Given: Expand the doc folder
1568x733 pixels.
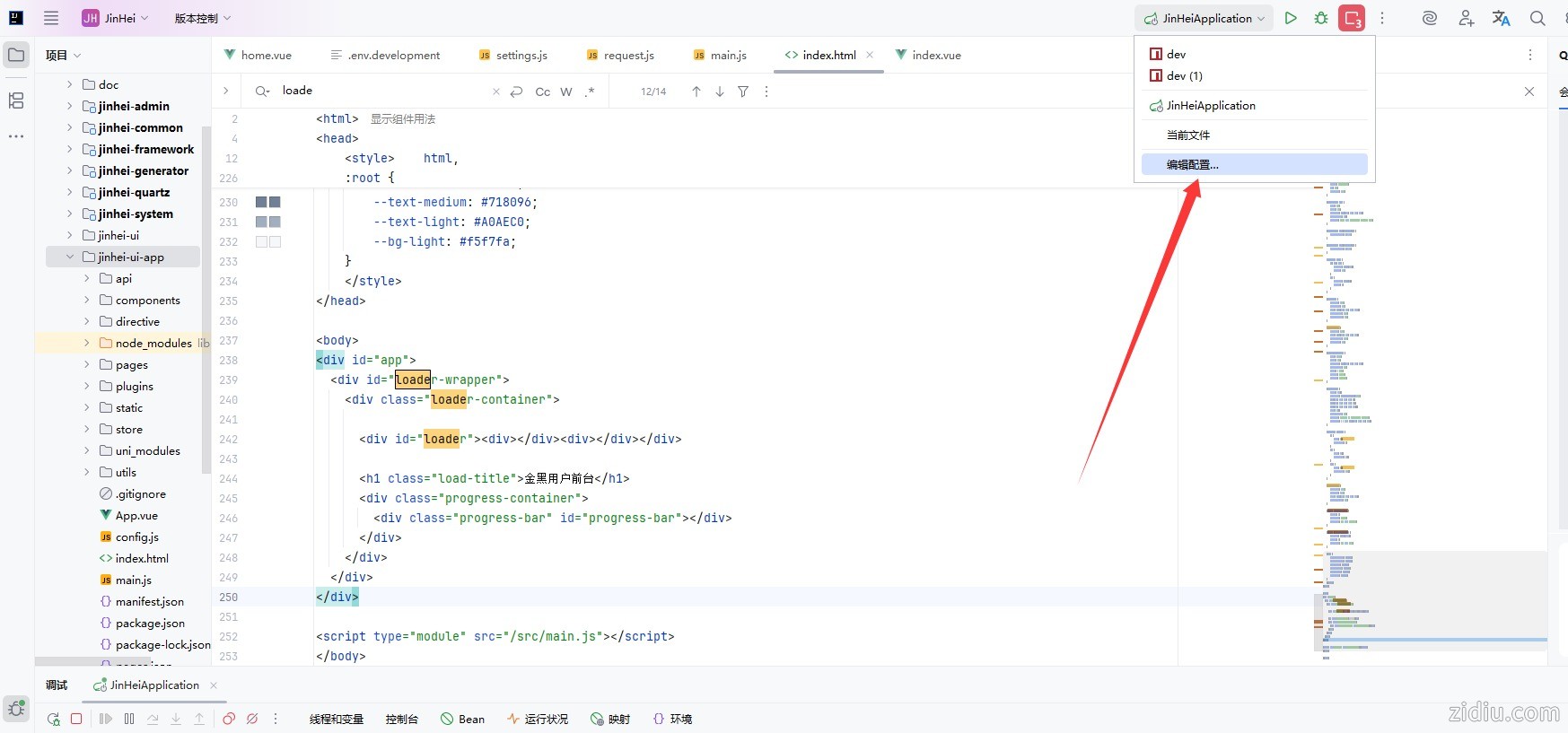Looking at the screenshot, I should pyautogui.click(x=70, y=84).
